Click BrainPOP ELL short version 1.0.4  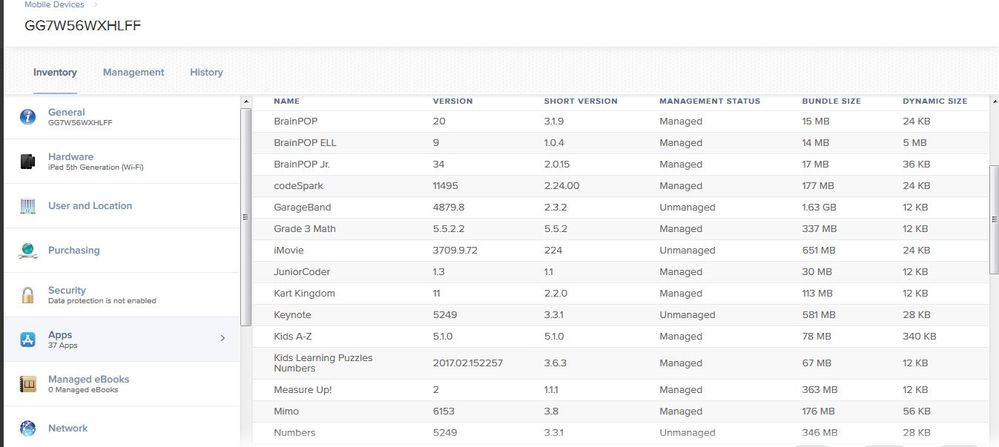click(554, 143)
